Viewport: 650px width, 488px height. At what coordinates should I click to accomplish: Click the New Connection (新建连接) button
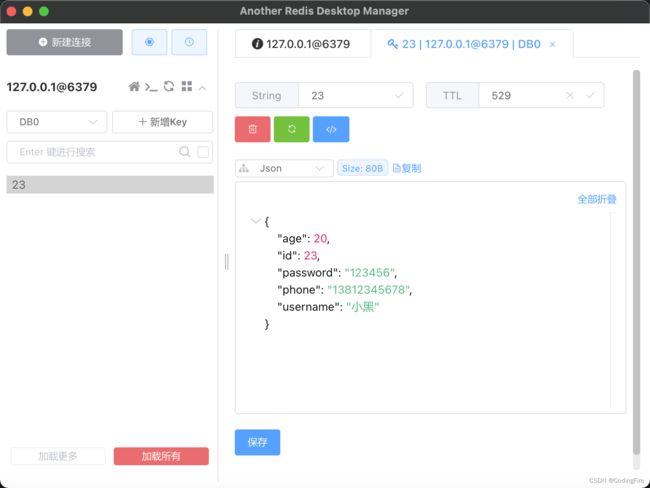click(64, 42)
